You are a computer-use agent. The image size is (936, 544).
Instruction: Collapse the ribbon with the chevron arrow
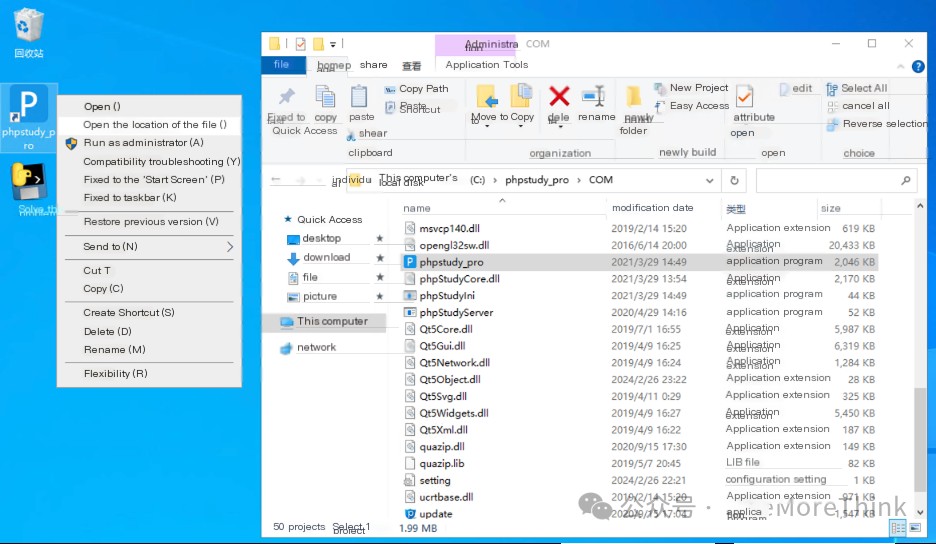click(900, 66)
